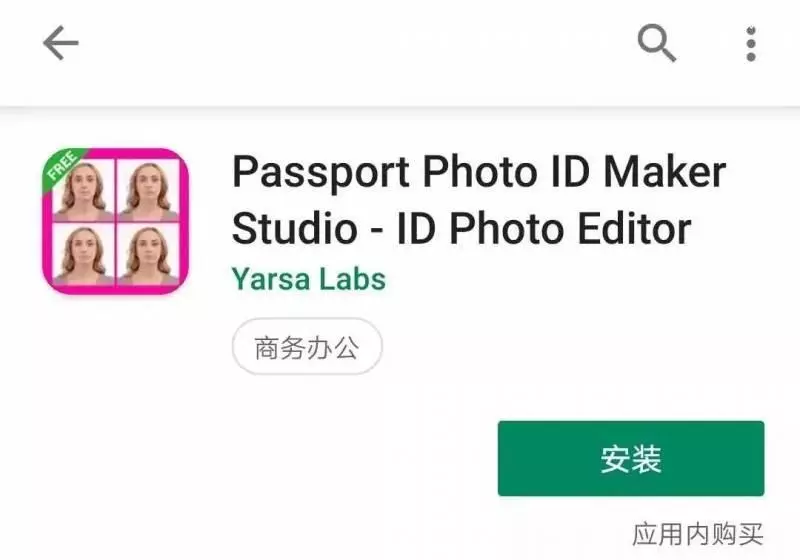
Task: Open the Yarsa Labs developer page
Action: 309,279
